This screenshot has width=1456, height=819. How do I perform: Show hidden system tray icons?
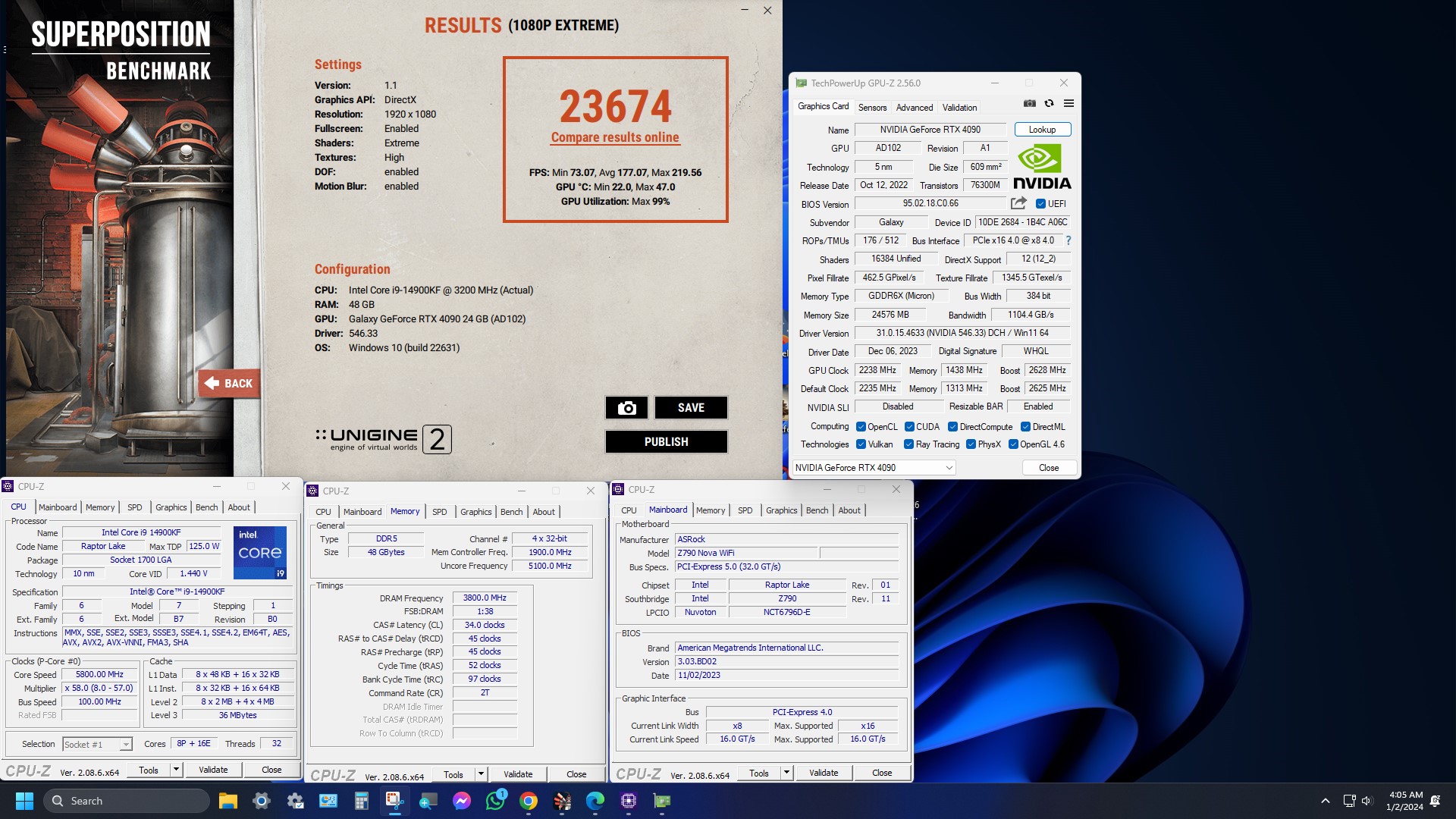pos(1325,801)
